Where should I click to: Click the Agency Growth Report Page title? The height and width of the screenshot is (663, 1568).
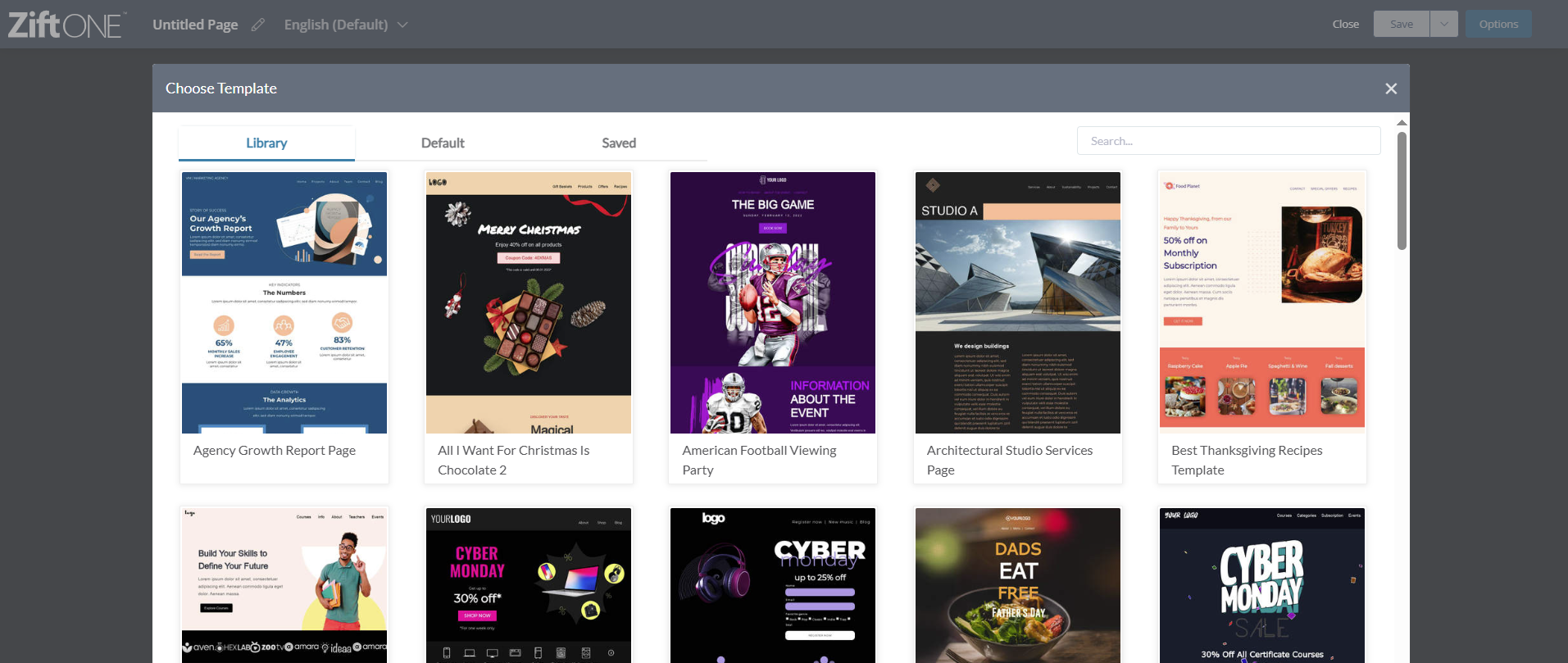tap(275, 451)
